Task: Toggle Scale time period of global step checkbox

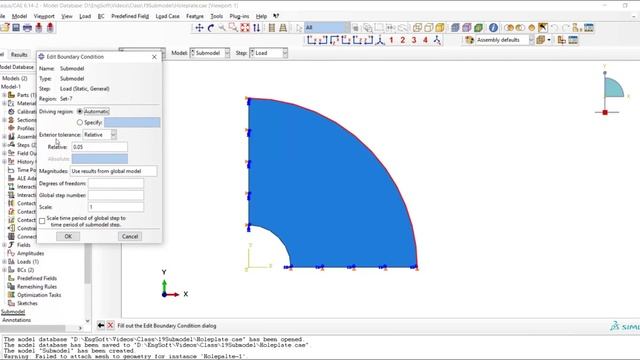Action: coord(42,221)
